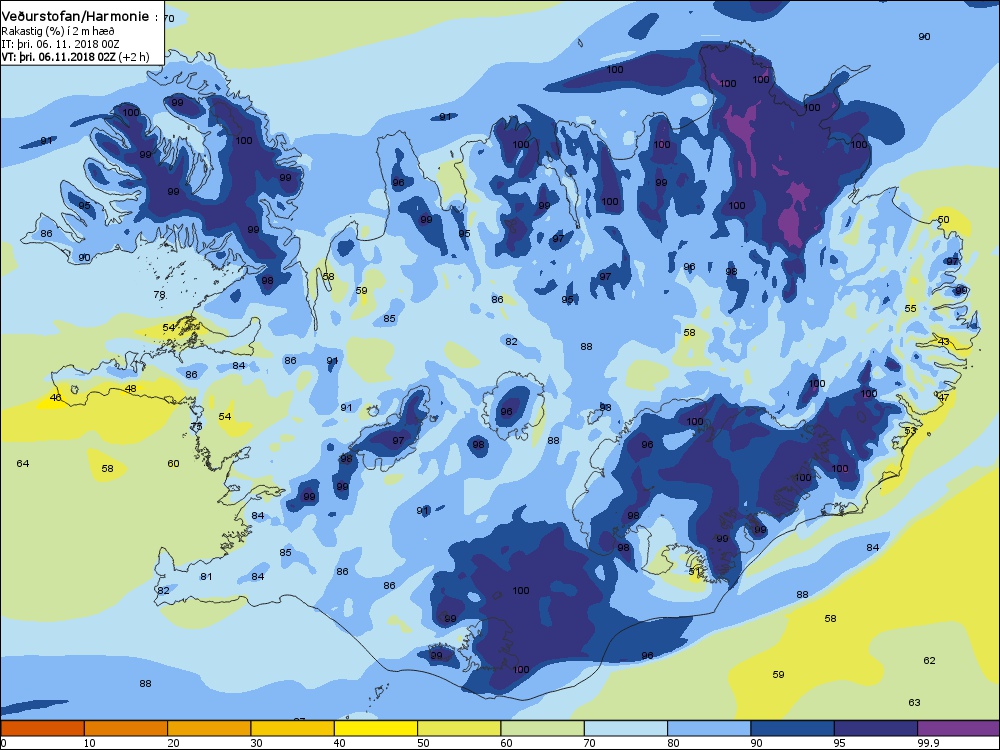Image resolution: width=1000 pixels, height=750 pixels.
Task: Click the '(+2 h)' forecast offset text
Action: point(134,57)
